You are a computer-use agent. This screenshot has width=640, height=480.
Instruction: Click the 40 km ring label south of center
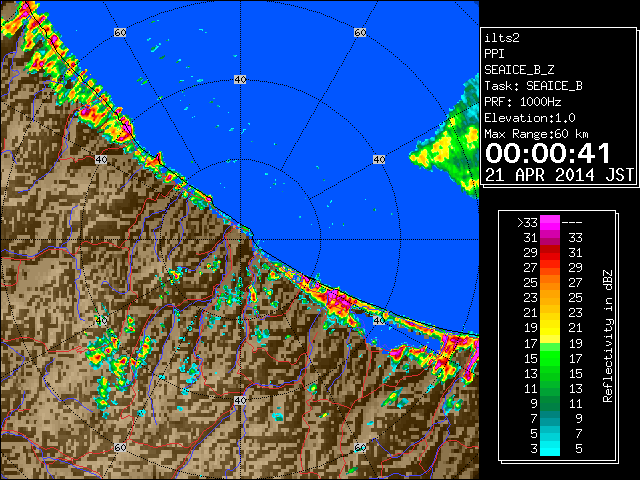[240, 400]
